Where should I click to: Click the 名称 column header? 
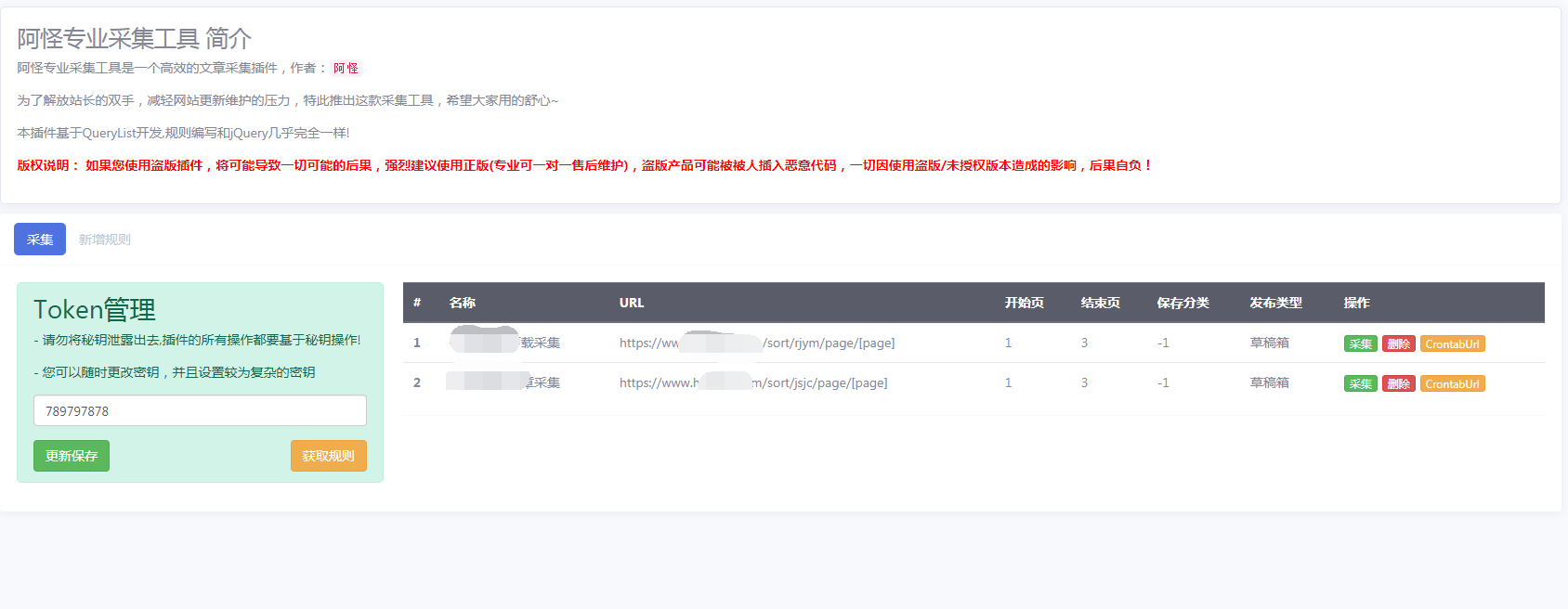463,303
